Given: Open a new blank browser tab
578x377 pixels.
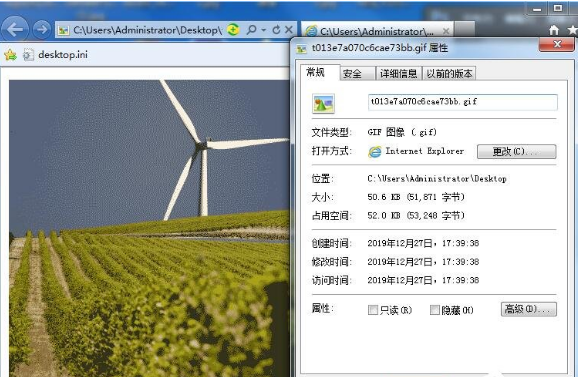Looking at the screenshot, I should [x=464, y=29].
